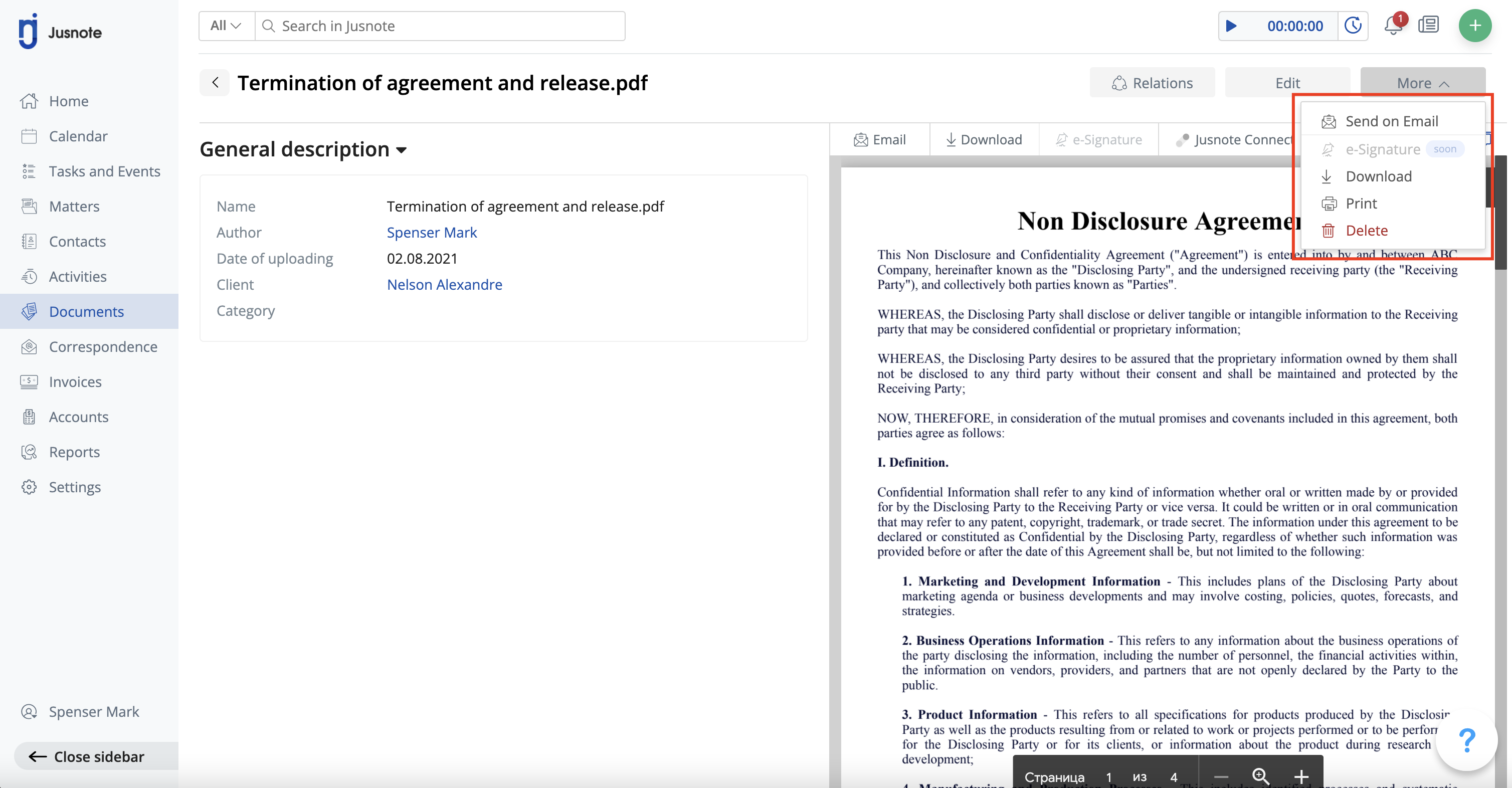Click the Jusnote logo

pyautogui.click(x=60, y=31)
